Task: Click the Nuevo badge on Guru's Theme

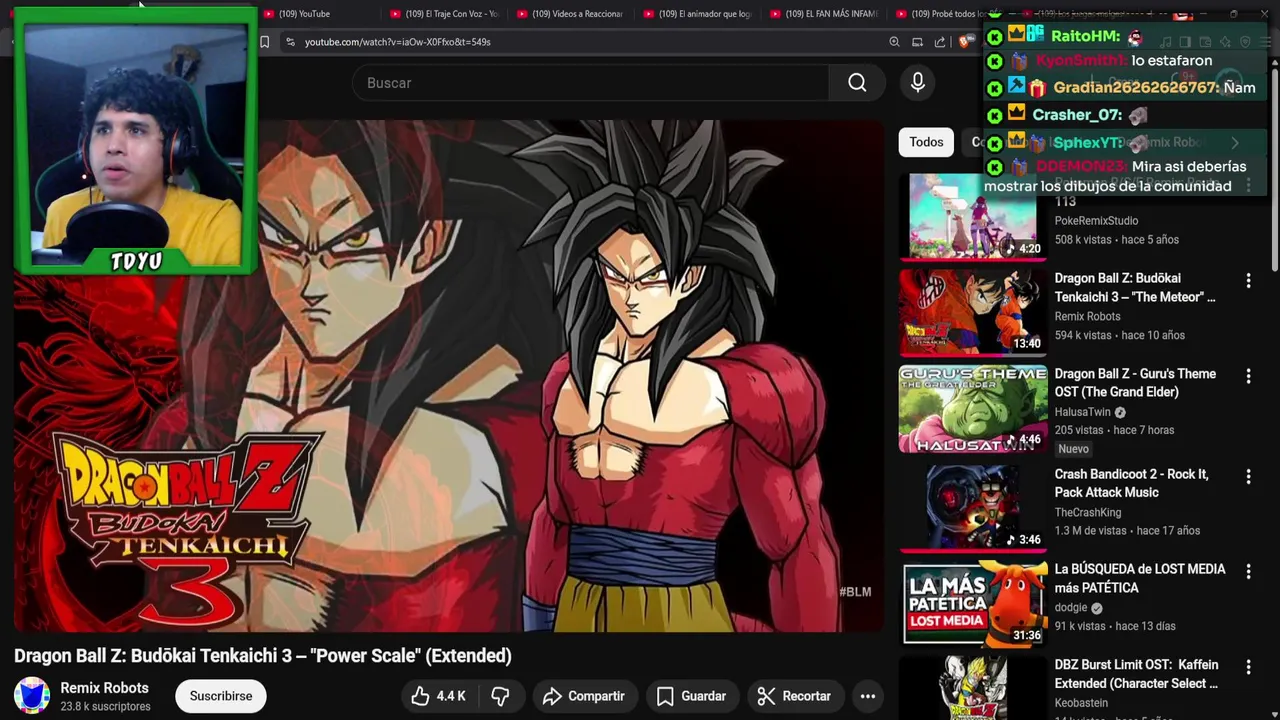Action: tap(1074, 449)
